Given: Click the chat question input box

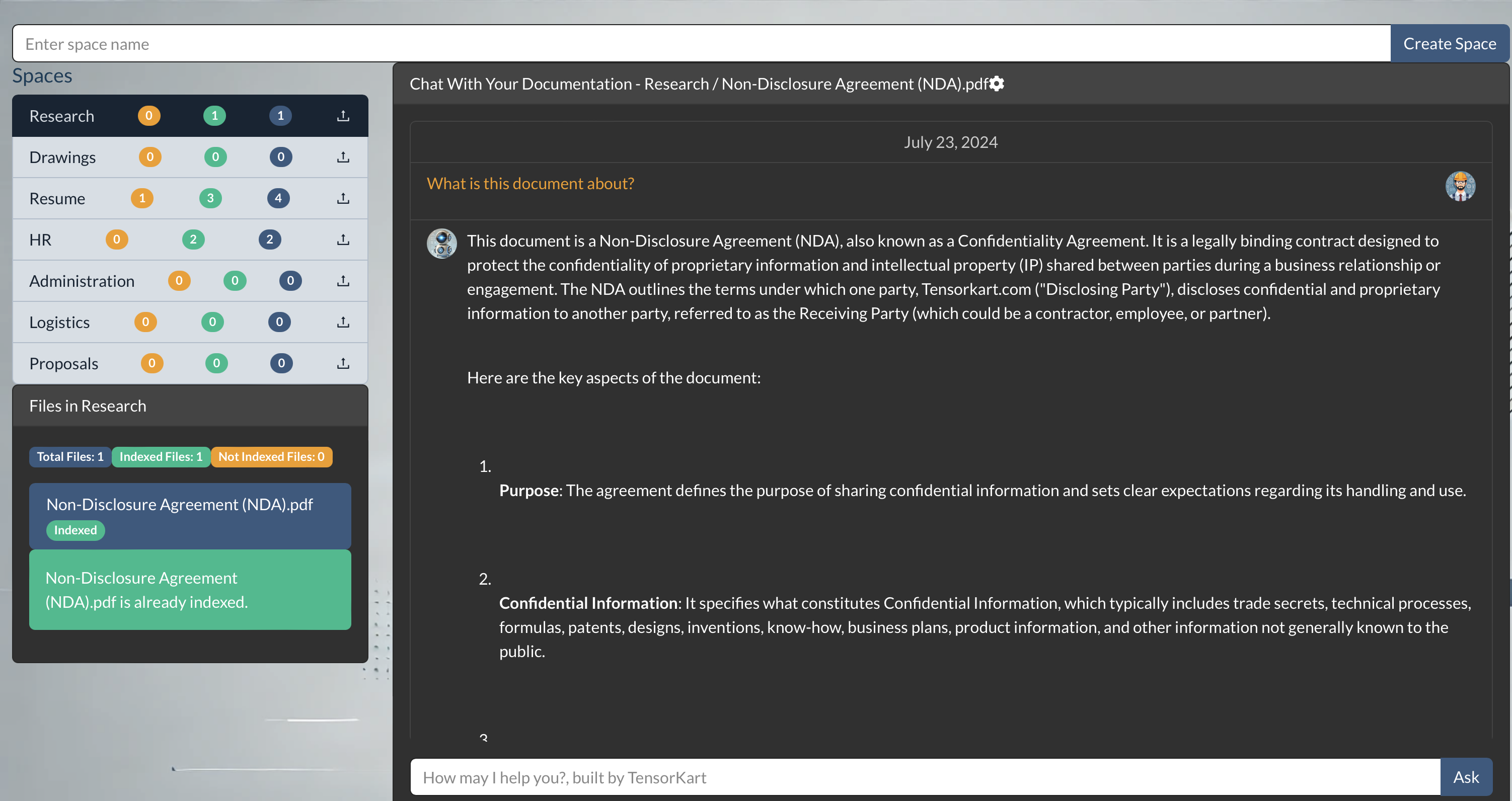Looking at the screenshot, I should pos(925,777).
